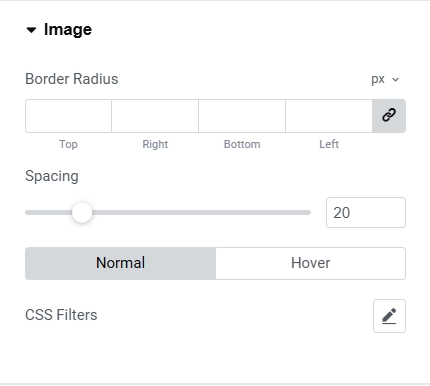Click the Spacing value box showing 20
This screenshot has width=430, height=386.
pyautogui.click(x=366, y=213)
